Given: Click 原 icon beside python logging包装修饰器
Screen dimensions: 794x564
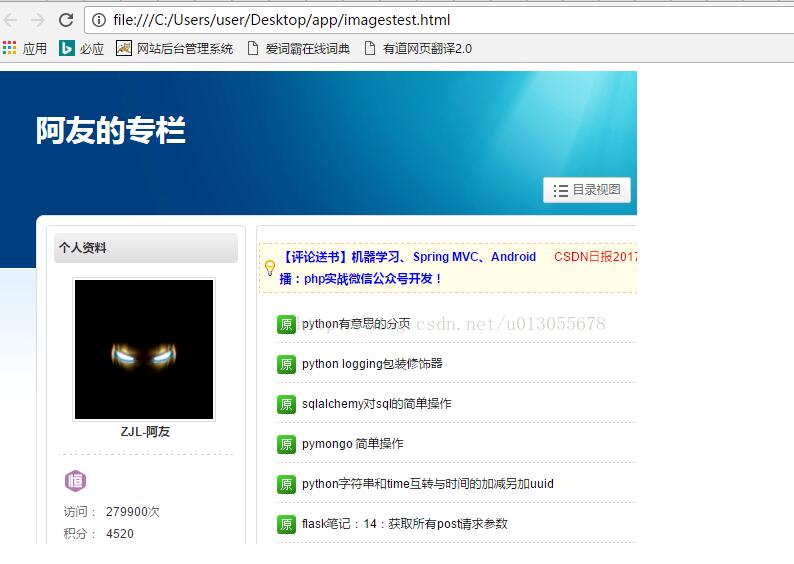Looking at the screenshot, I should [x=286, y=364].
